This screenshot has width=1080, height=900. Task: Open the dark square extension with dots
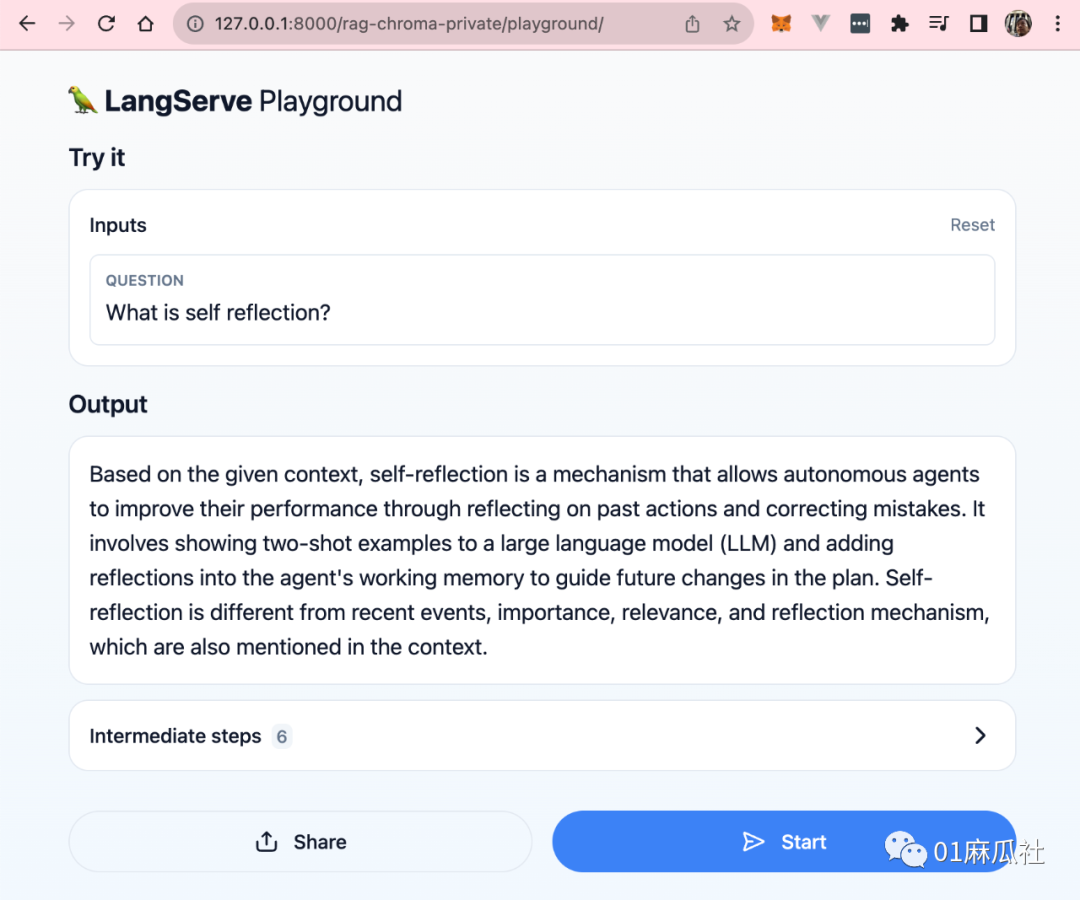pos(860,24)
